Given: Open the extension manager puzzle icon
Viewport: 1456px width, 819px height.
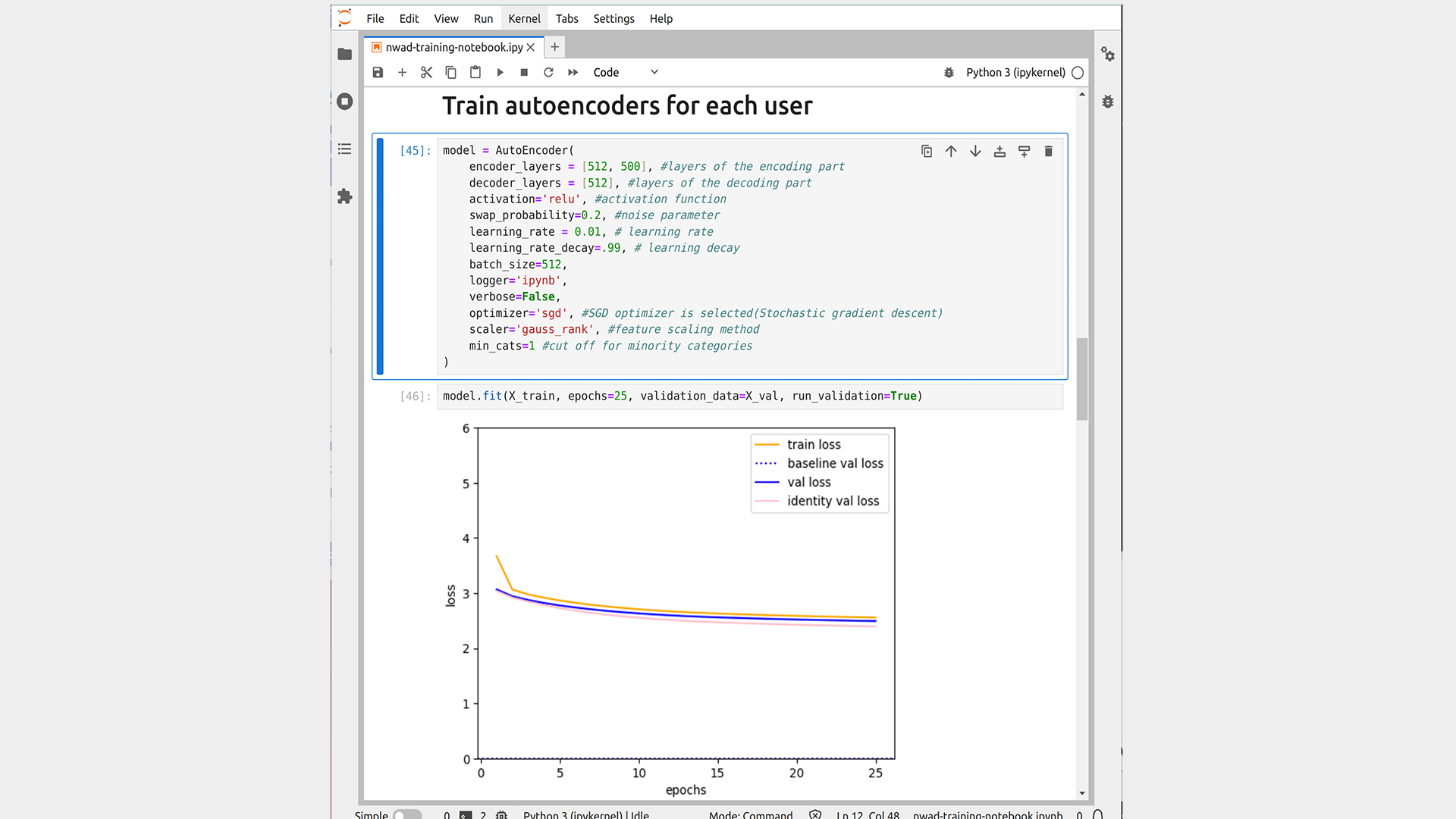Looking at the screenshot, I should coord(345,196).
